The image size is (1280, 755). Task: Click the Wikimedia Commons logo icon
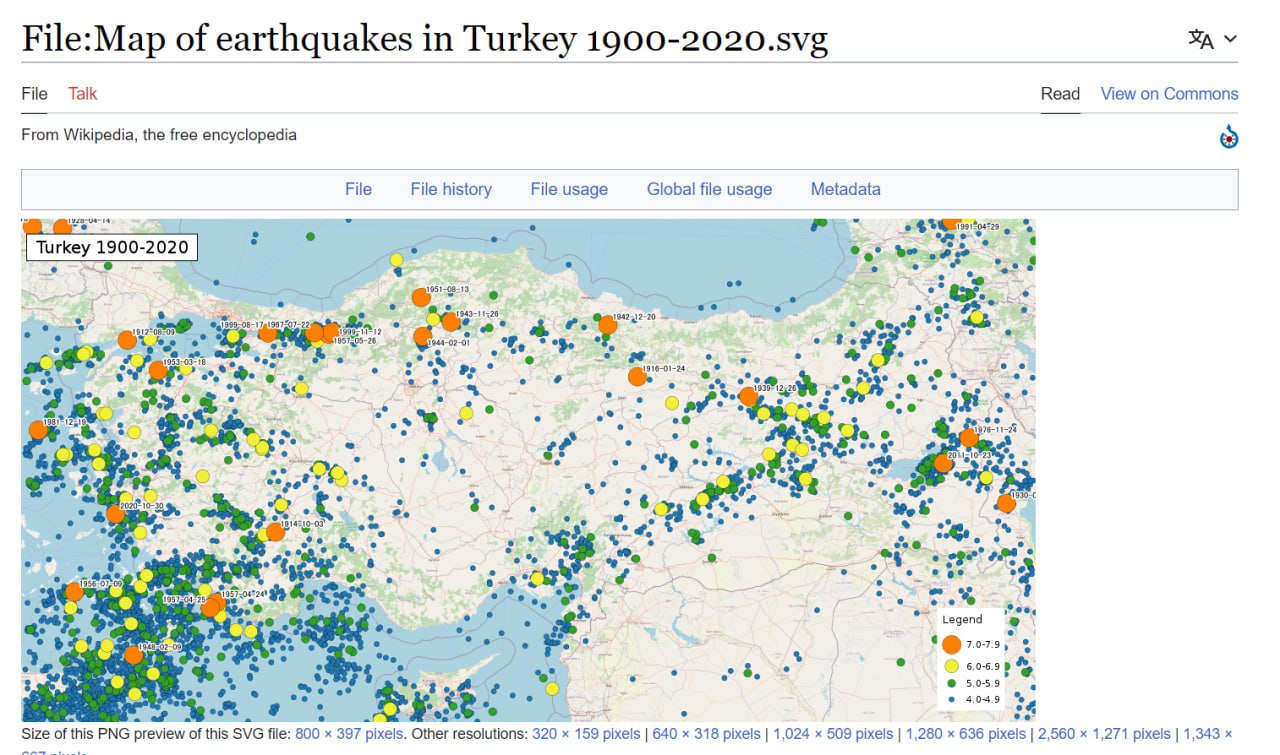(x=1229, y=138)
